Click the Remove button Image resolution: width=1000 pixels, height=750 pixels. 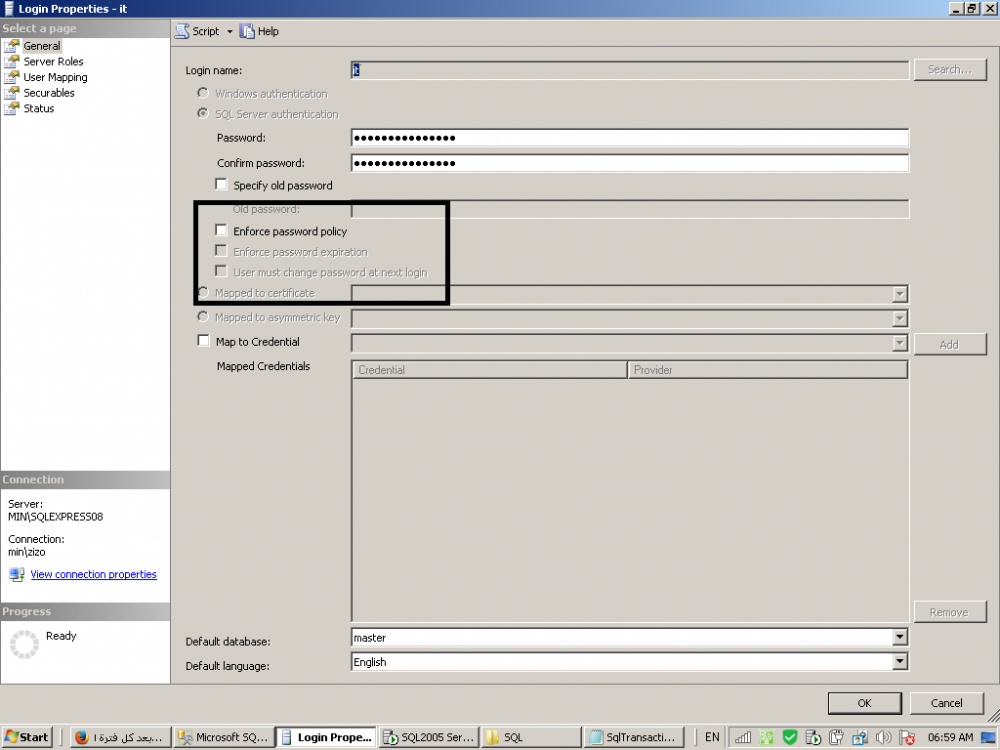coord(950,612)
